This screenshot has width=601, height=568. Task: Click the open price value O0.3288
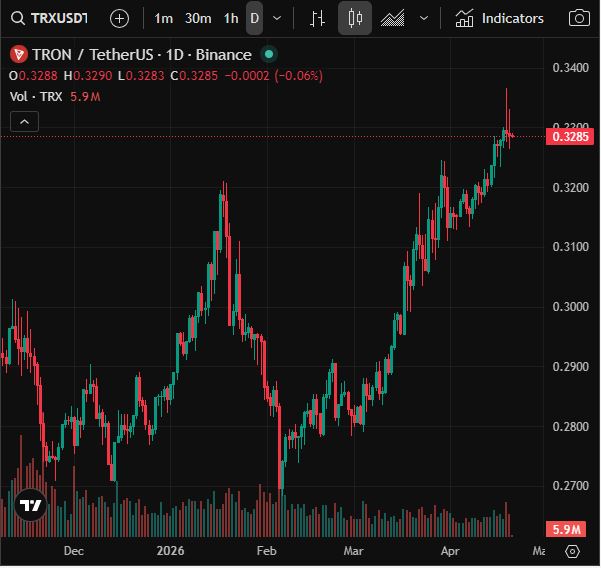(33, 76)
